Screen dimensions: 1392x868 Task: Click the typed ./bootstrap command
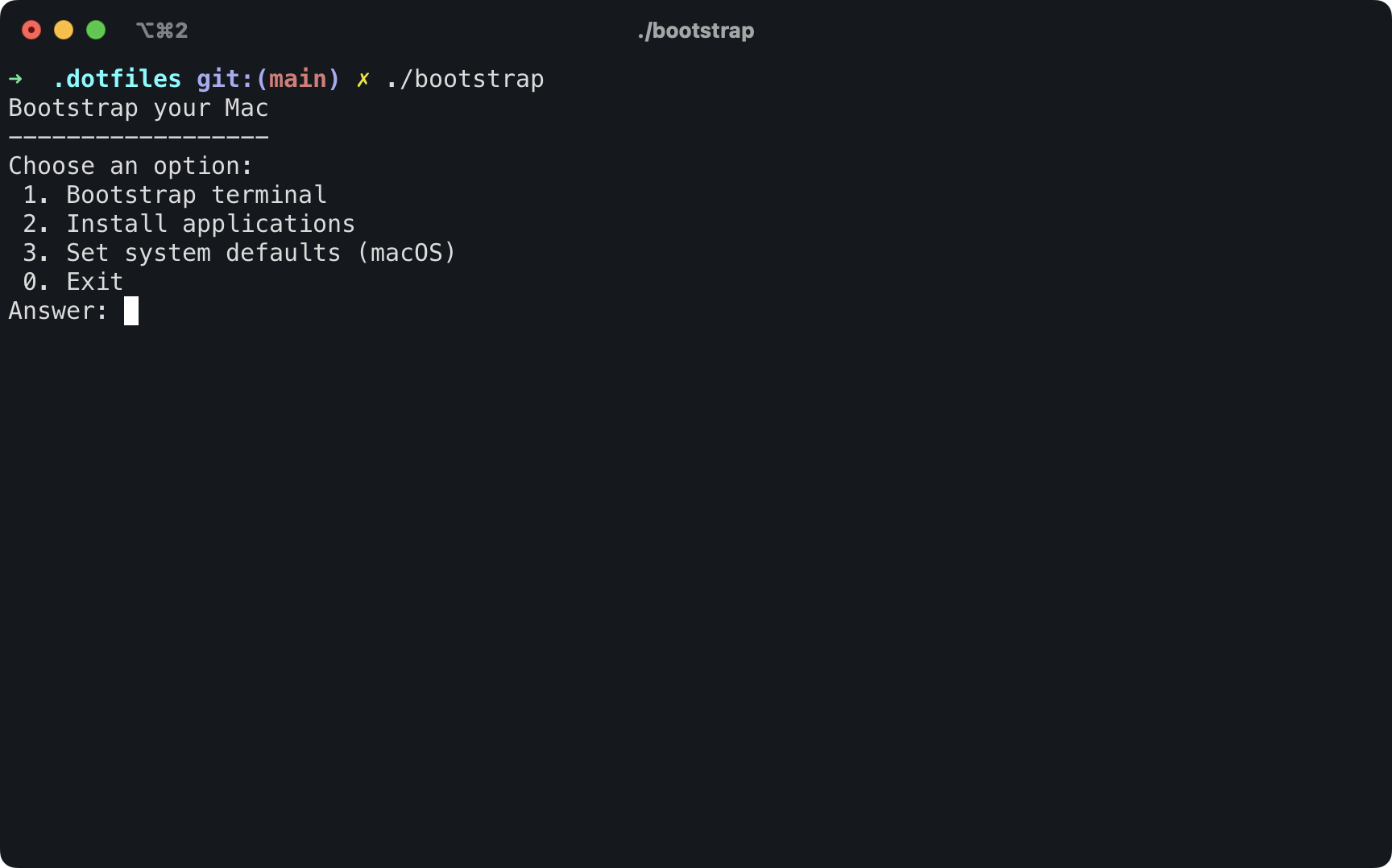pyautogui.click(x=465, y=79)
